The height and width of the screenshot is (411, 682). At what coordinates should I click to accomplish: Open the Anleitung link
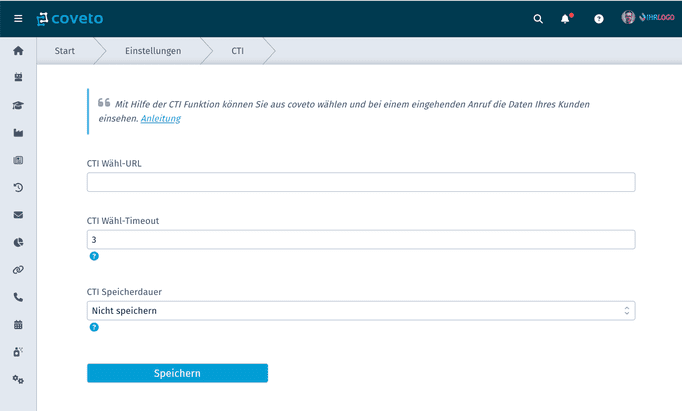coord(160,118)
